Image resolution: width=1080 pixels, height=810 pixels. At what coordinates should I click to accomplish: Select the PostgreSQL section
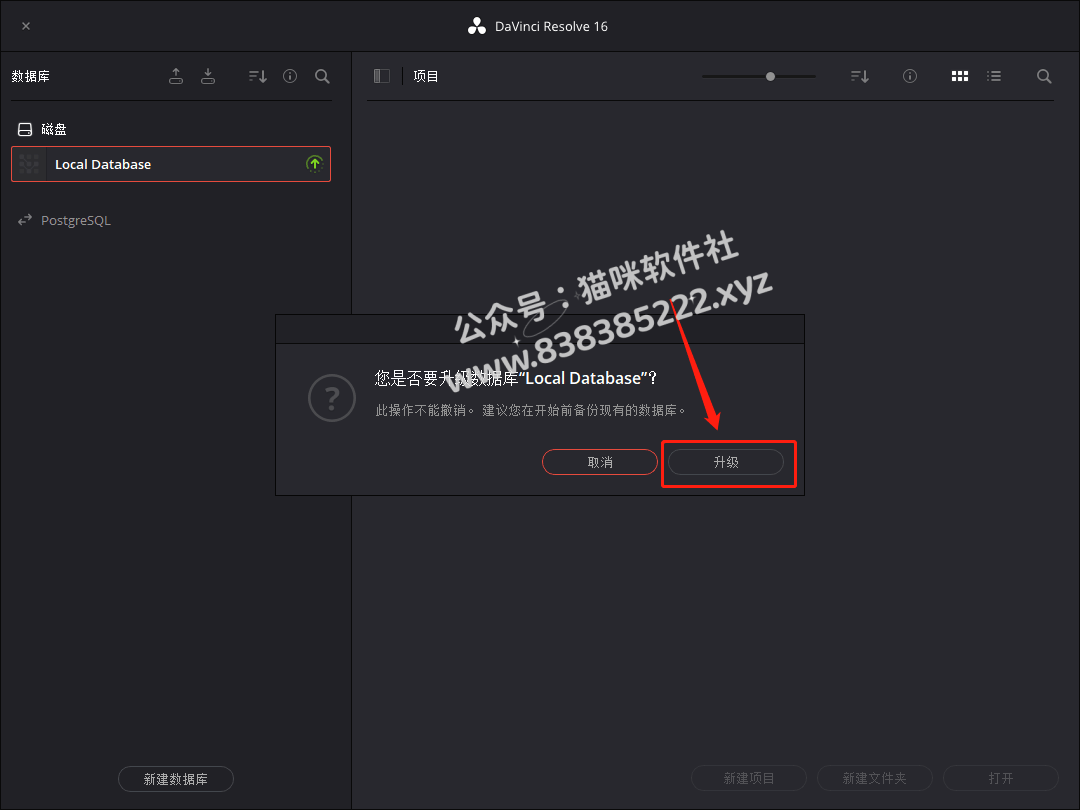[x=64, y=220]
